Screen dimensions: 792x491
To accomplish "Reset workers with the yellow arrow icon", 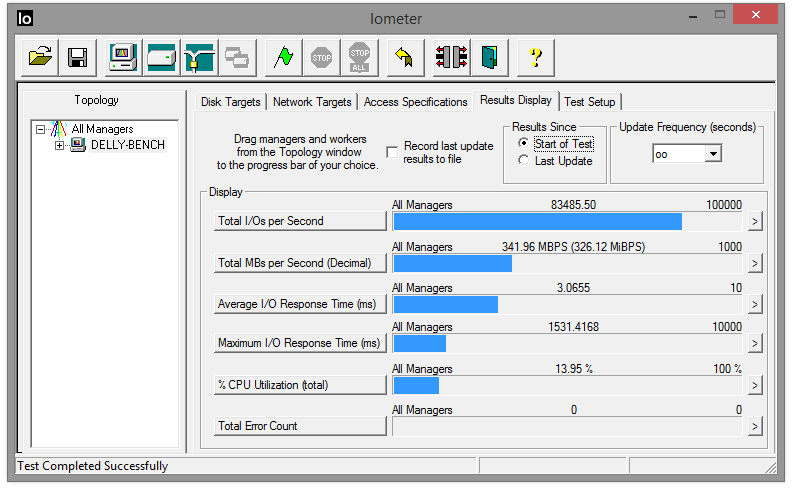I will [405, 58].
